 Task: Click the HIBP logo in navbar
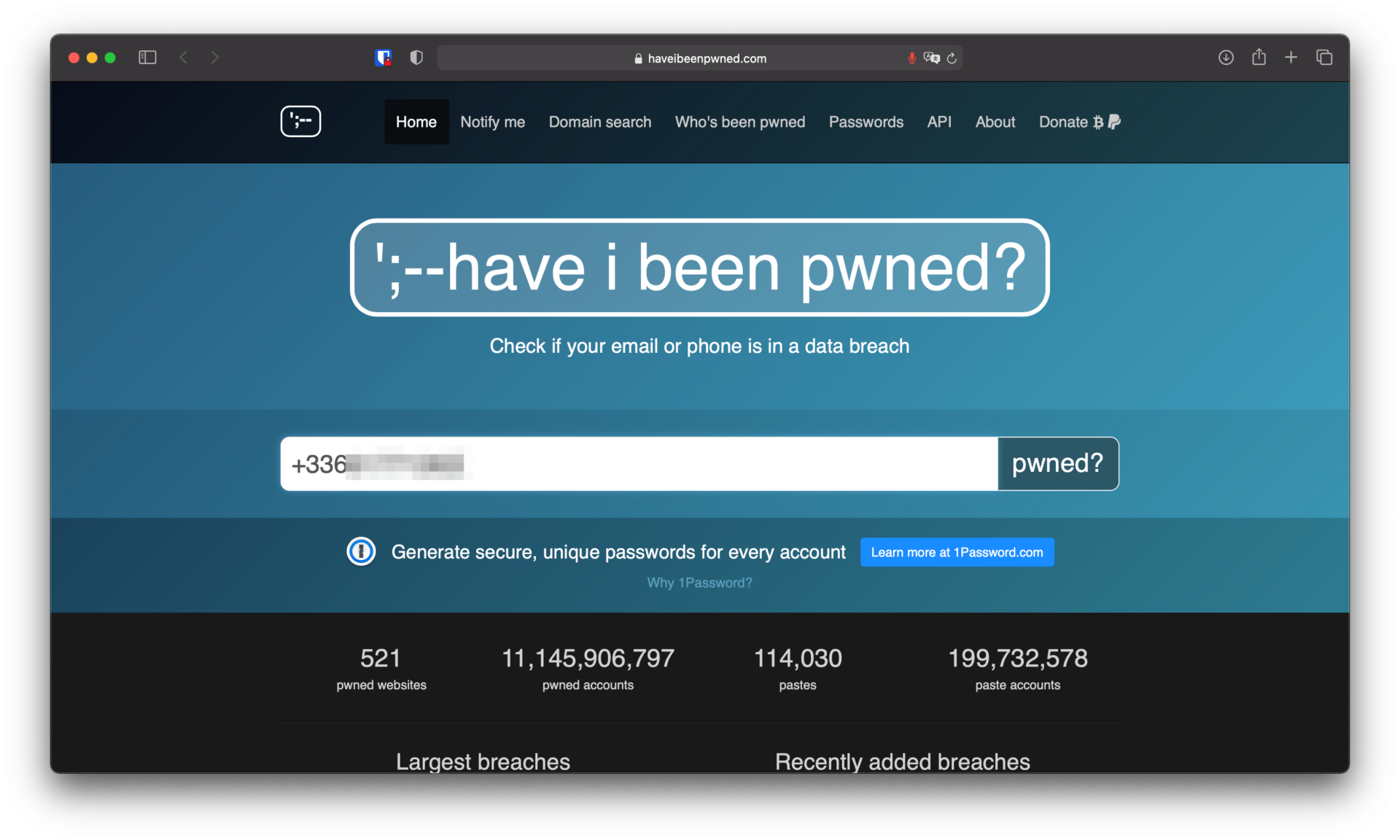[300, 121]
